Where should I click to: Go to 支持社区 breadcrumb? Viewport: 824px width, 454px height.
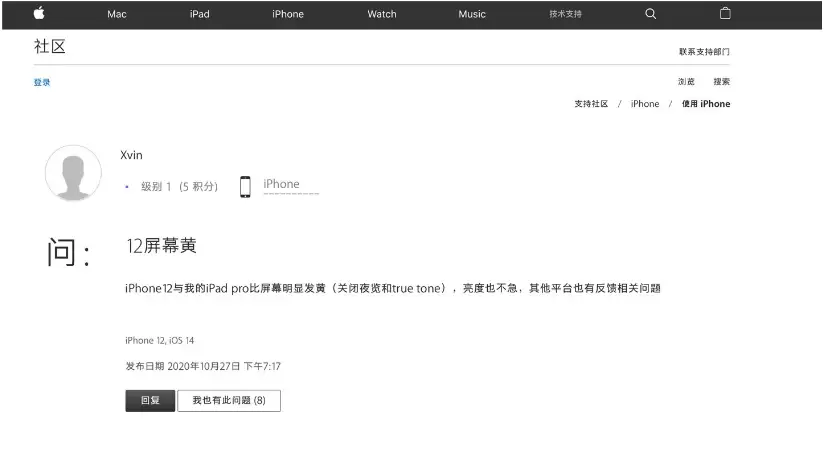tap(591, 104)
